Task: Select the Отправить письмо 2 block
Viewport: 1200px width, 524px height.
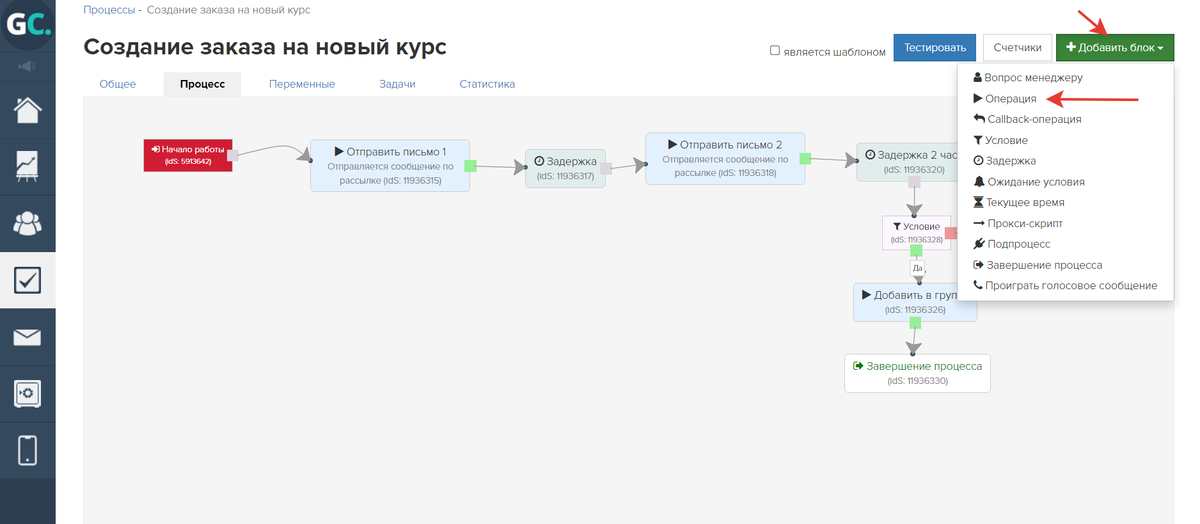Action: click(725, 158)
